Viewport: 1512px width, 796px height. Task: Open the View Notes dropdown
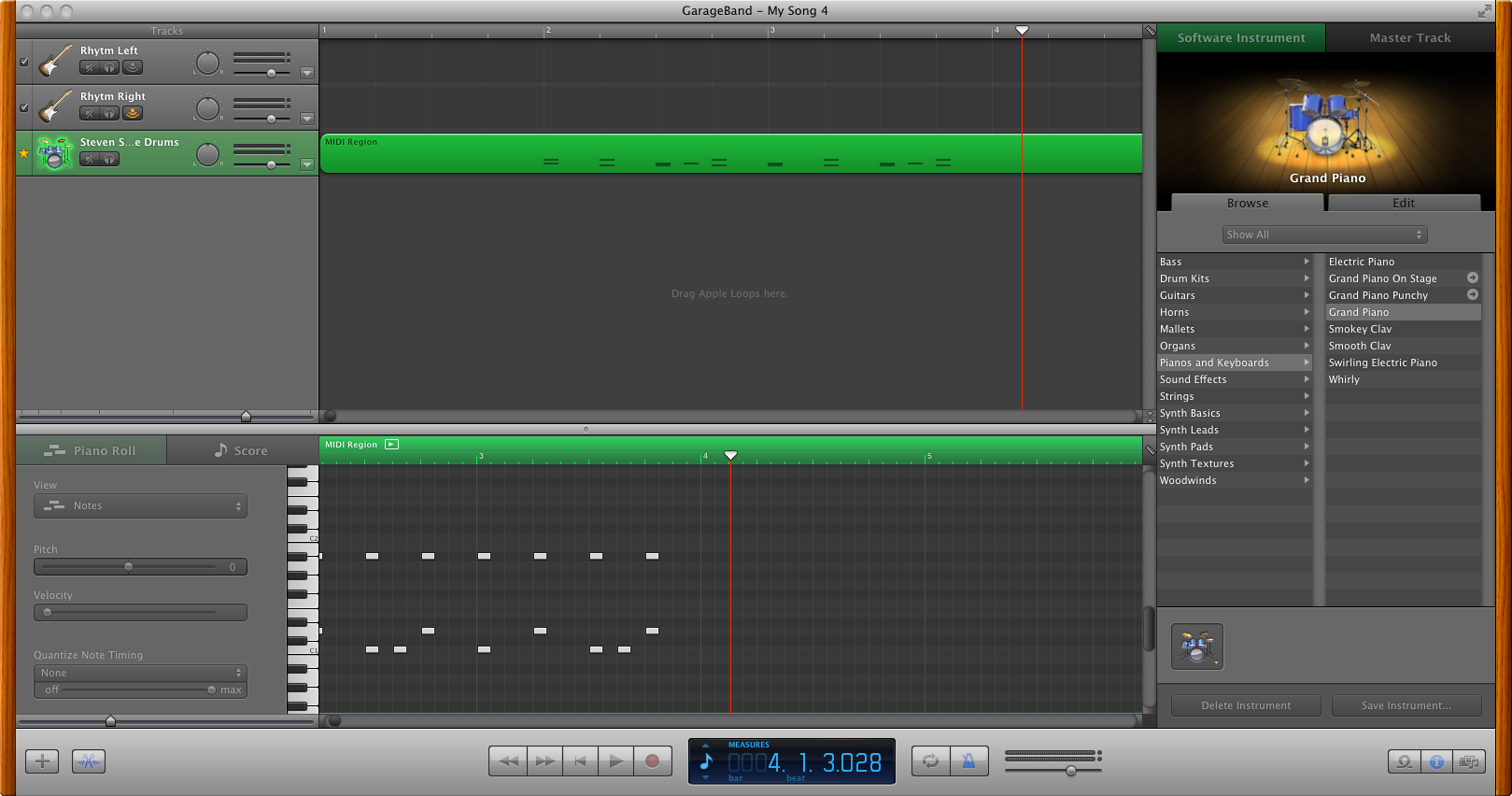(140, 505)
